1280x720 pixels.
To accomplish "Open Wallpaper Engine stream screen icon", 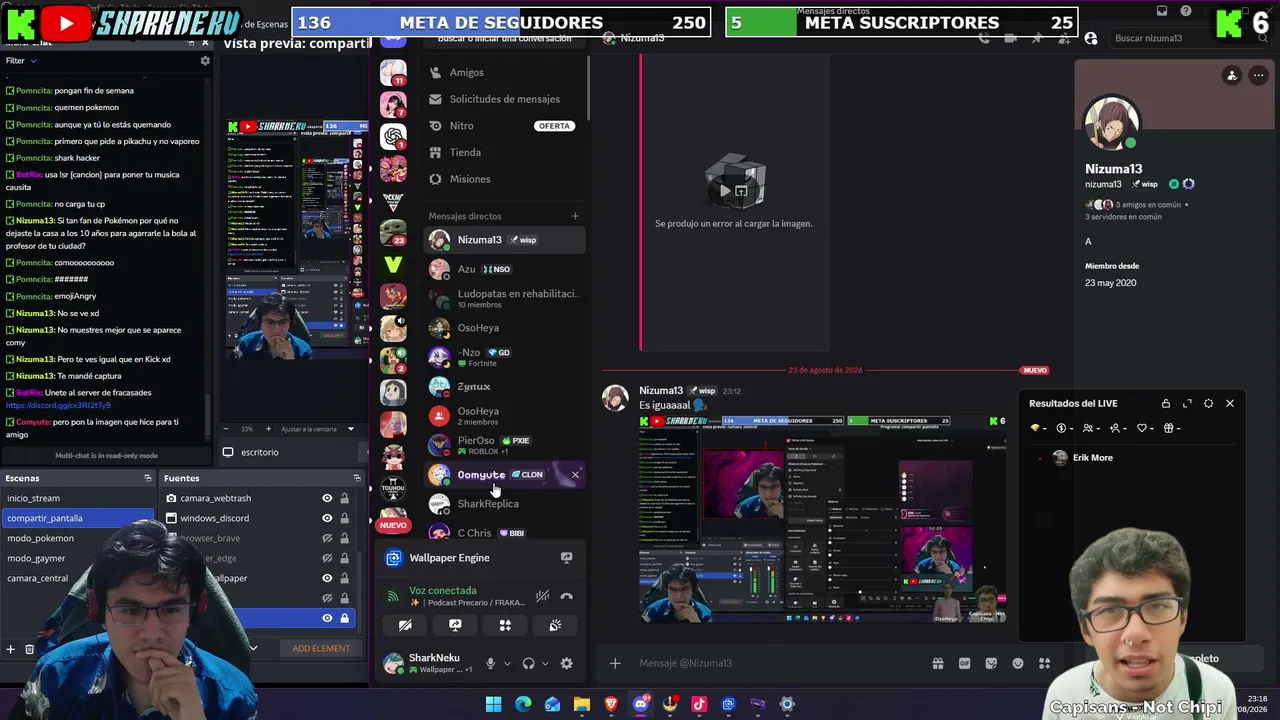I will [566, 558].
